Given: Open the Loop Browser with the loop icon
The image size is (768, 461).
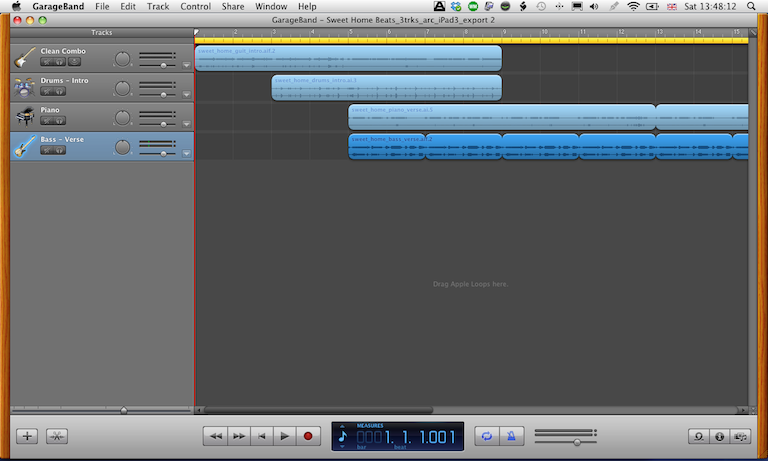Looking at the screenshot, I should [698, 436].
